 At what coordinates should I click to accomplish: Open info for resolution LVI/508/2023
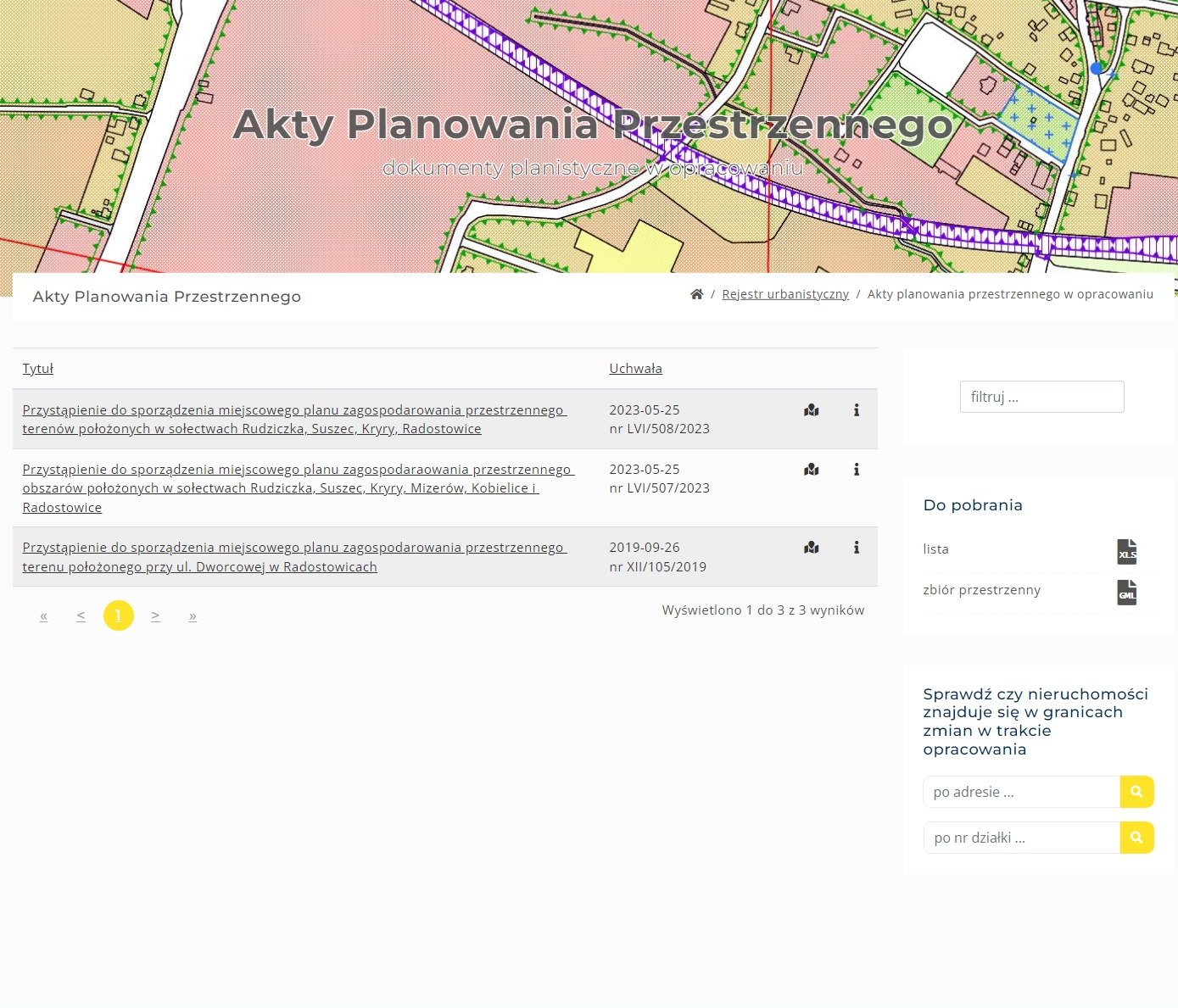point(857,410)
